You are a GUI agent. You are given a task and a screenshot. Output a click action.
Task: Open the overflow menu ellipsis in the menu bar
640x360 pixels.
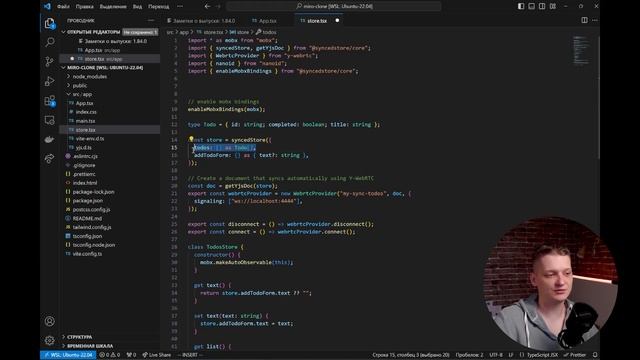pos(180,7)
